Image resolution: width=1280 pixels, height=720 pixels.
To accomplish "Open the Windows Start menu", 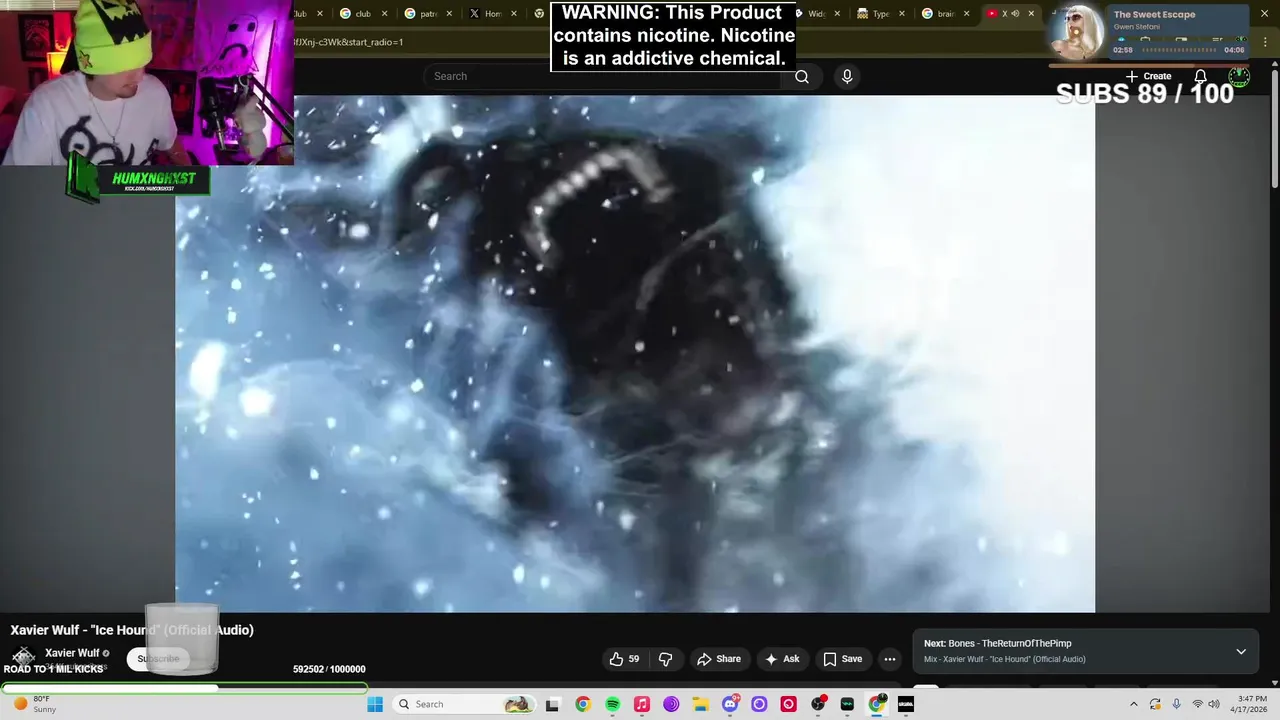I will click(375, 704).
